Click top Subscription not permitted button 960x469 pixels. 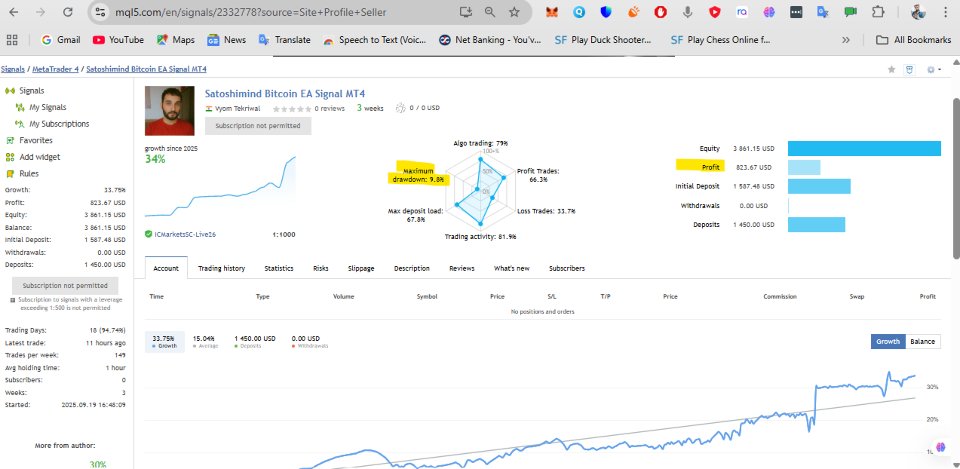point(258,126)
